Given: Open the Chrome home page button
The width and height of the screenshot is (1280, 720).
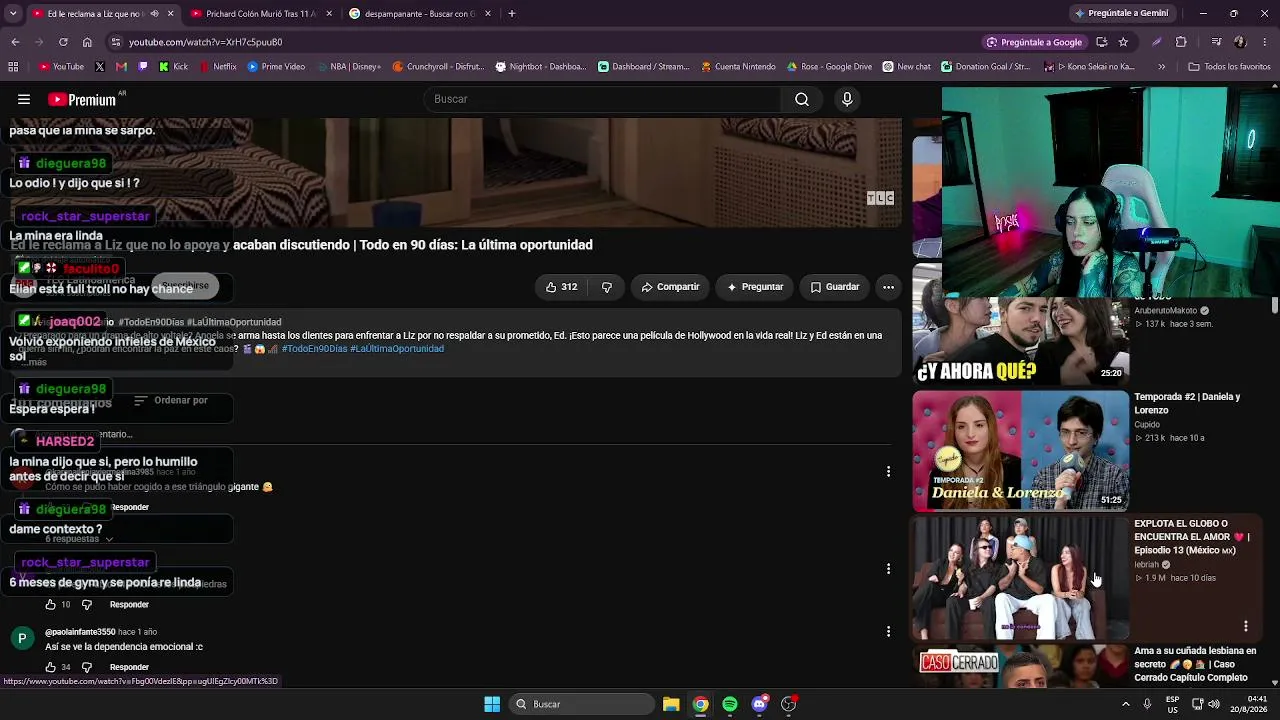Looking at the screenshot, I should 87,42.
